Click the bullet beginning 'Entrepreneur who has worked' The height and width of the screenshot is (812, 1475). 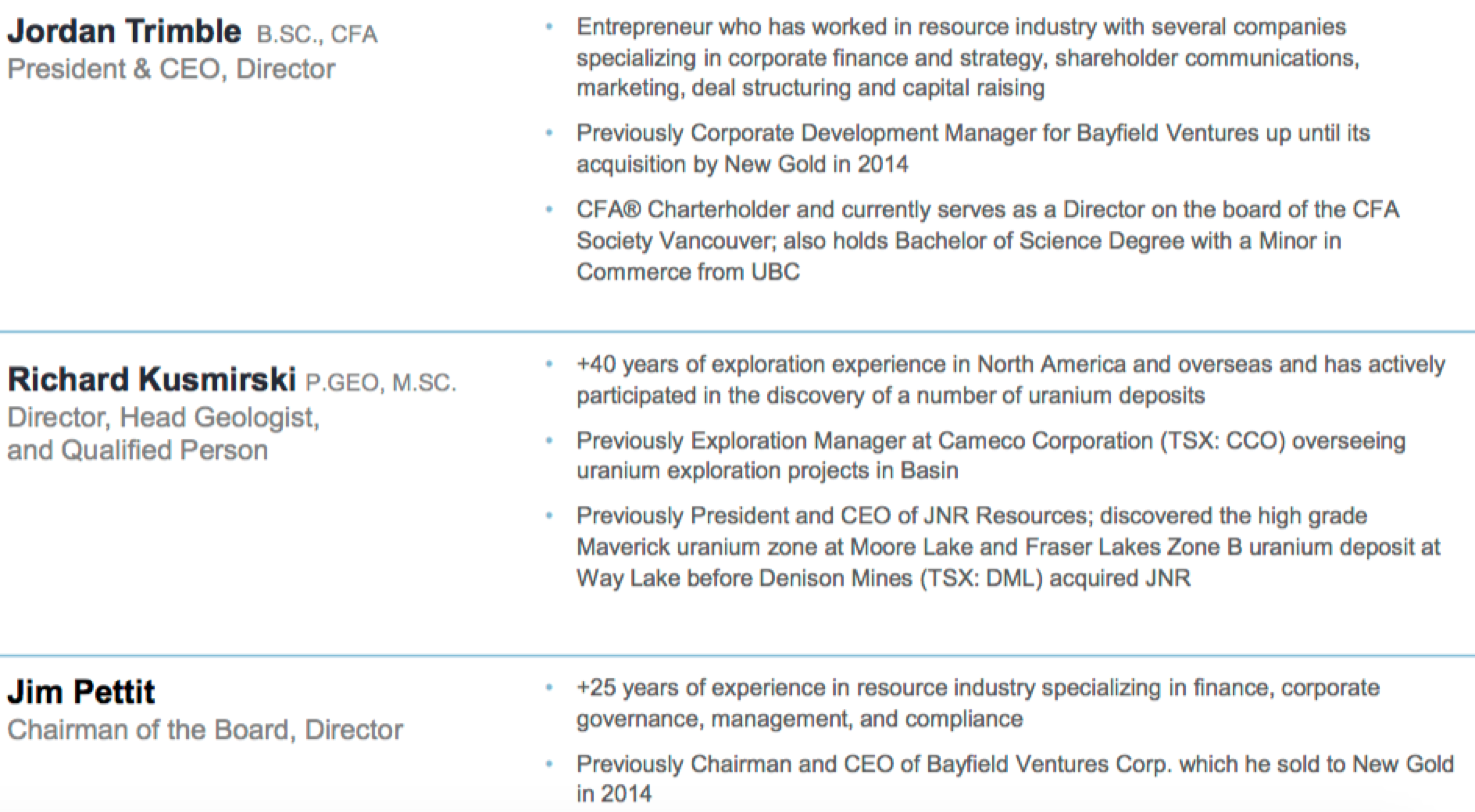(x=968, y=57)
